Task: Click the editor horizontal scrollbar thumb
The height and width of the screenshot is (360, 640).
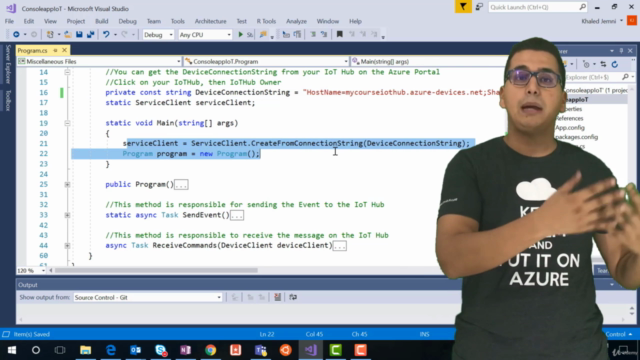Action: click(156, 270)
